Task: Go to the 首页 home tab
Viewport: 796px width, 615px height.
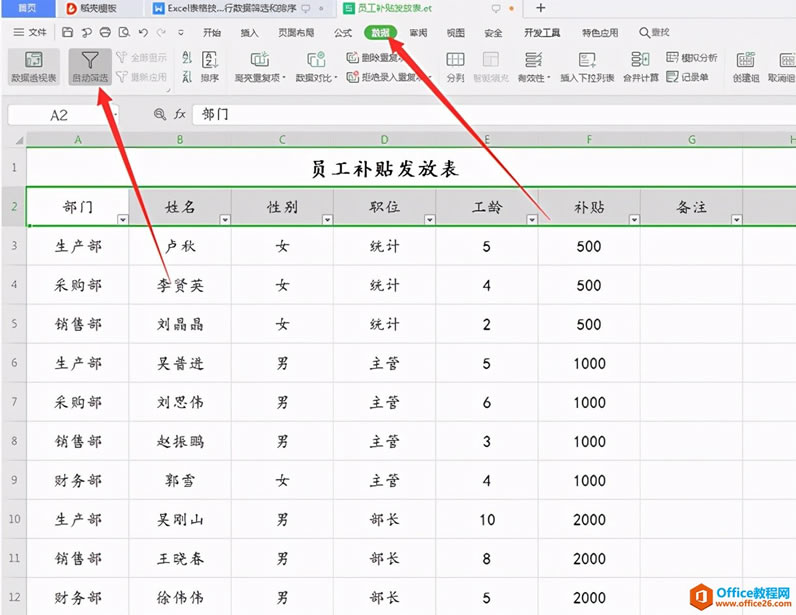Action: point(27,8)
